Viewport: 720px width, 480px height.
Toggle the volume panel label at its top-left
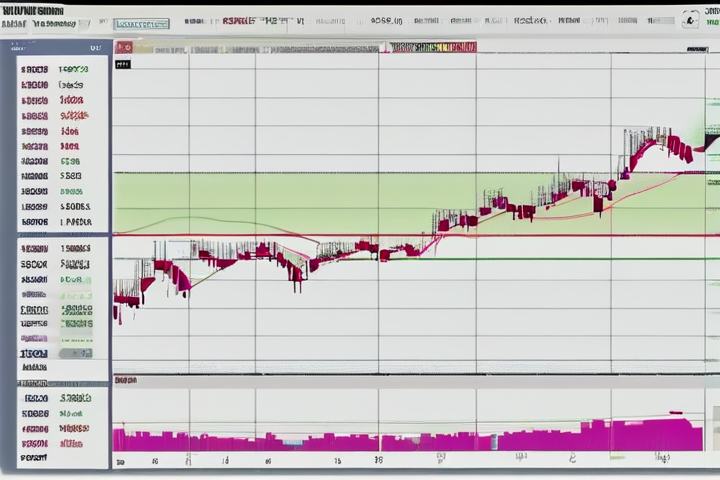click(x=126, y=380)
